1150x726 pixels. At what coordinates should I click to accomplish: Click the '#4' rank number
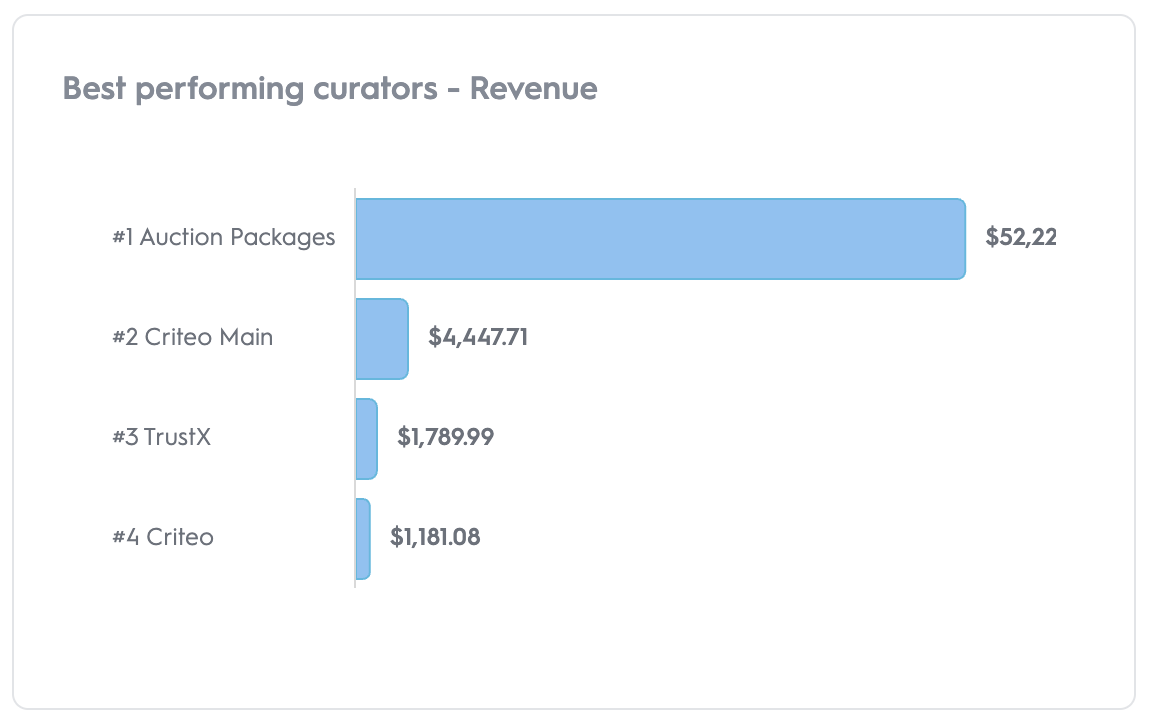pyautogui.click(x=126, y=537)
